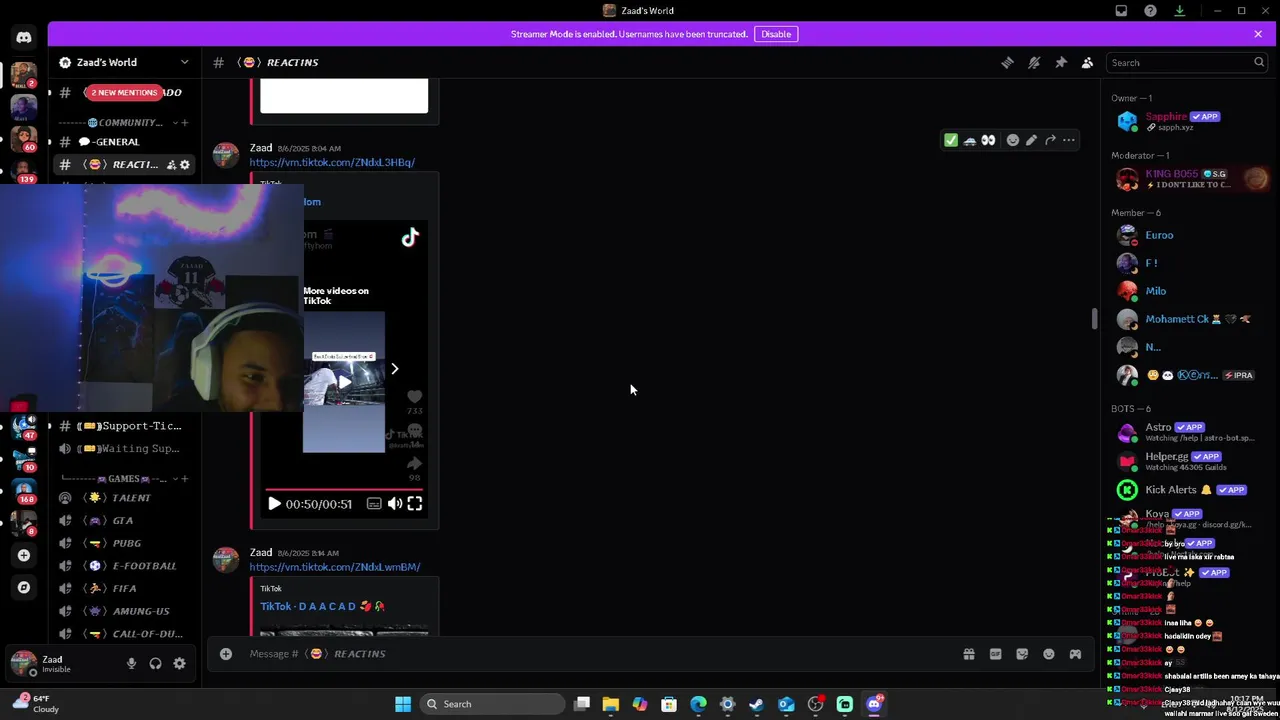Image resolution: width=1280 pixels, height=720 pixels.
Task: Open pinned messages pin icon
Action: 1061,62
